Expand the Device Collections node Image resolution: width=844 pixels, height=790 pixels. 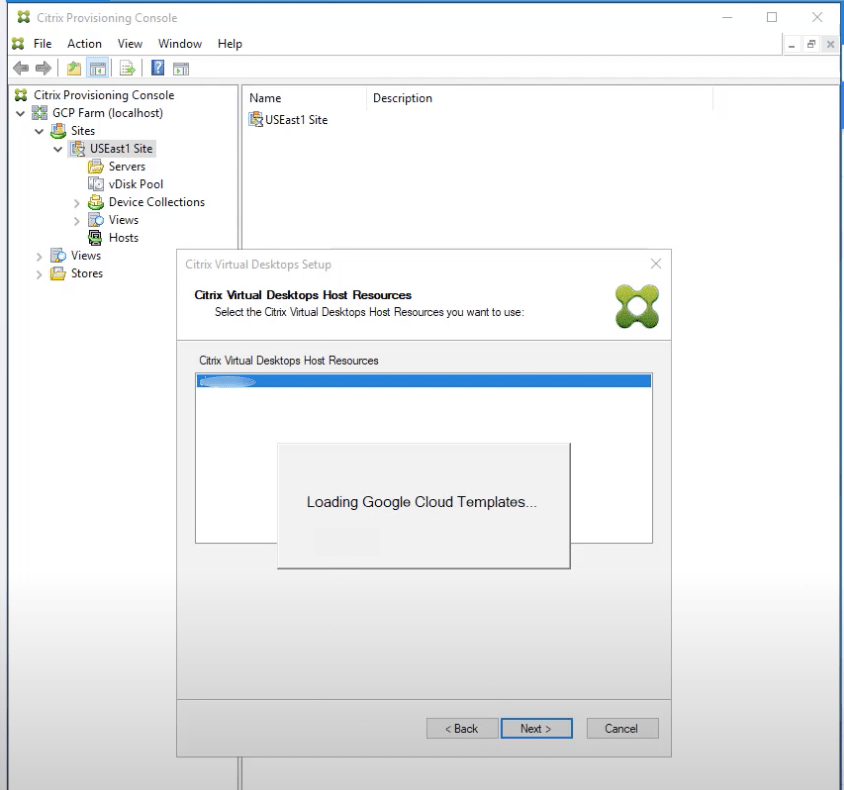pos(77,202)
